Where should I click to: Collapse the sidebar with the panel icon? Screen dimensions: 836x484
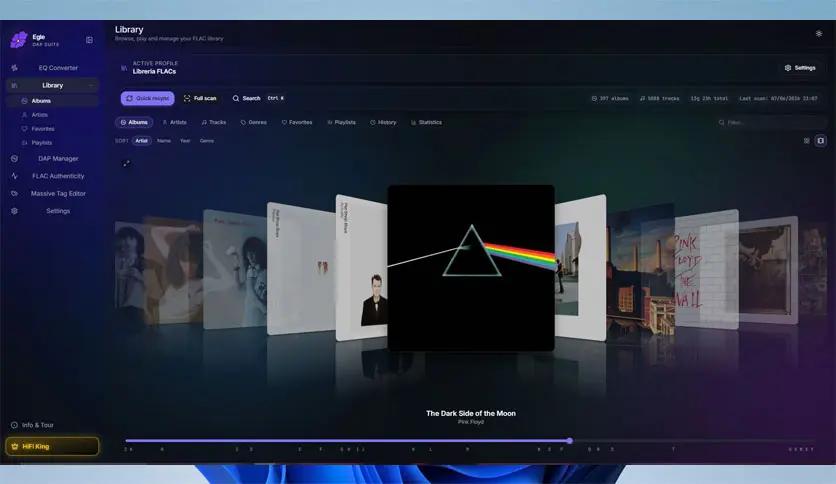[x=90, y=40]
